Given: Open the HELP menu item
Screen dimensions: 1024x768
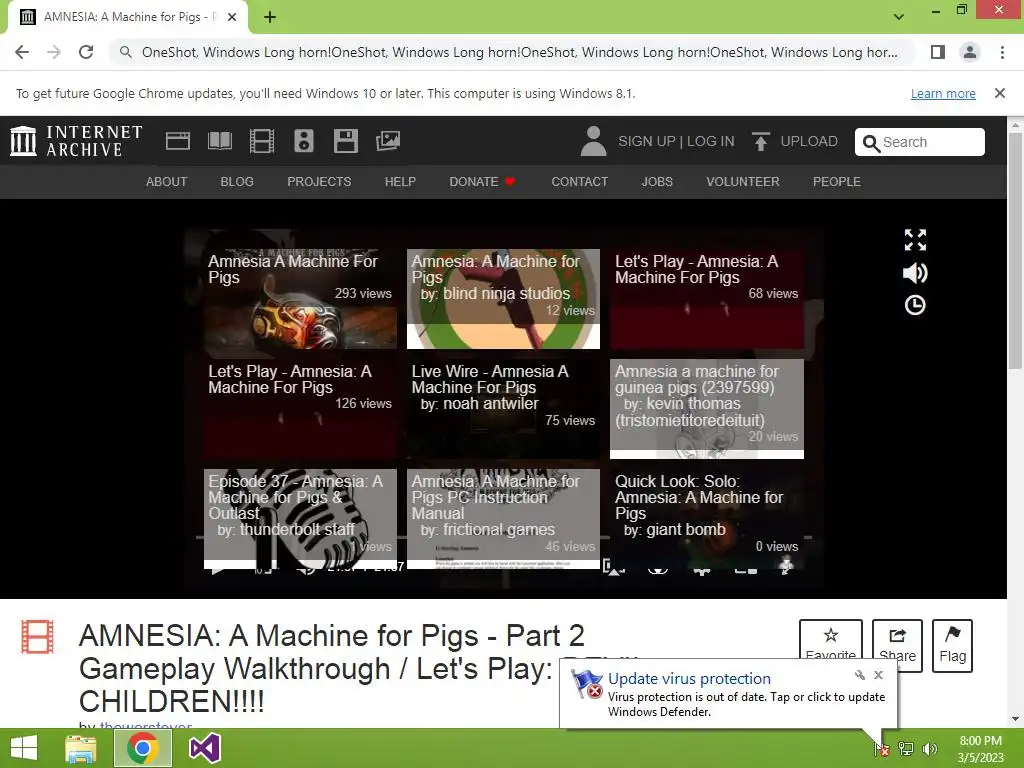Looking at the screenshot, I should tap(400, 182).
